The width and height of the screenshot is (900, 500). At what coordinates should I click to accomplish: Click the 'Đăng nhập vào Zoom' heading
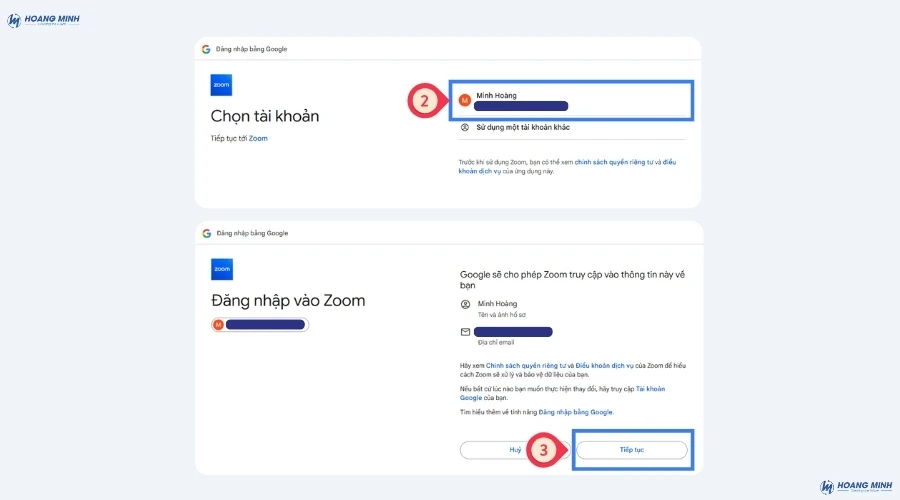click(288, 301)
